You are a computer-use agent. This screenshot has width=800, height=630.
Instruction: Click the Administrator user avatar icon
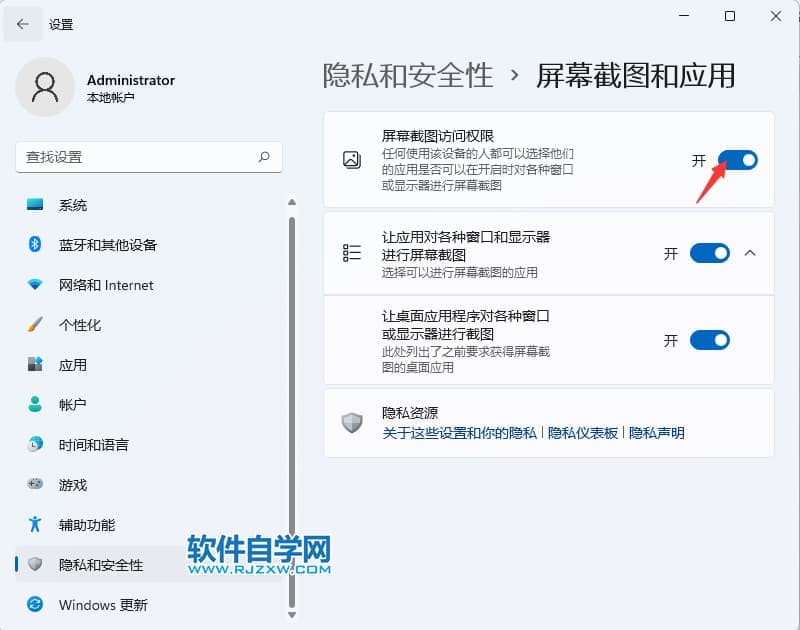[45, 87]
